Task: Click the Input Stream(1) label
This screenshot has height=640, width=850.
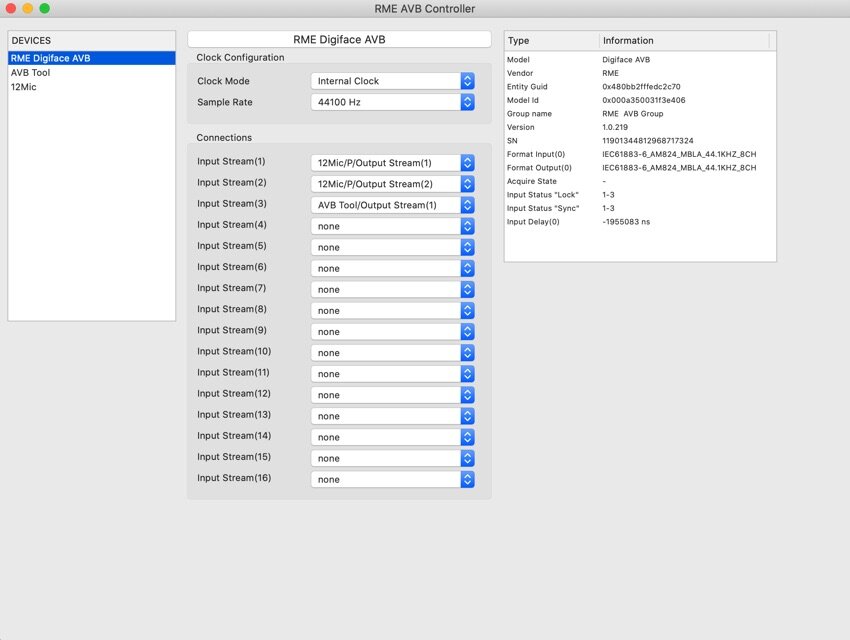Action: point(231,161)
